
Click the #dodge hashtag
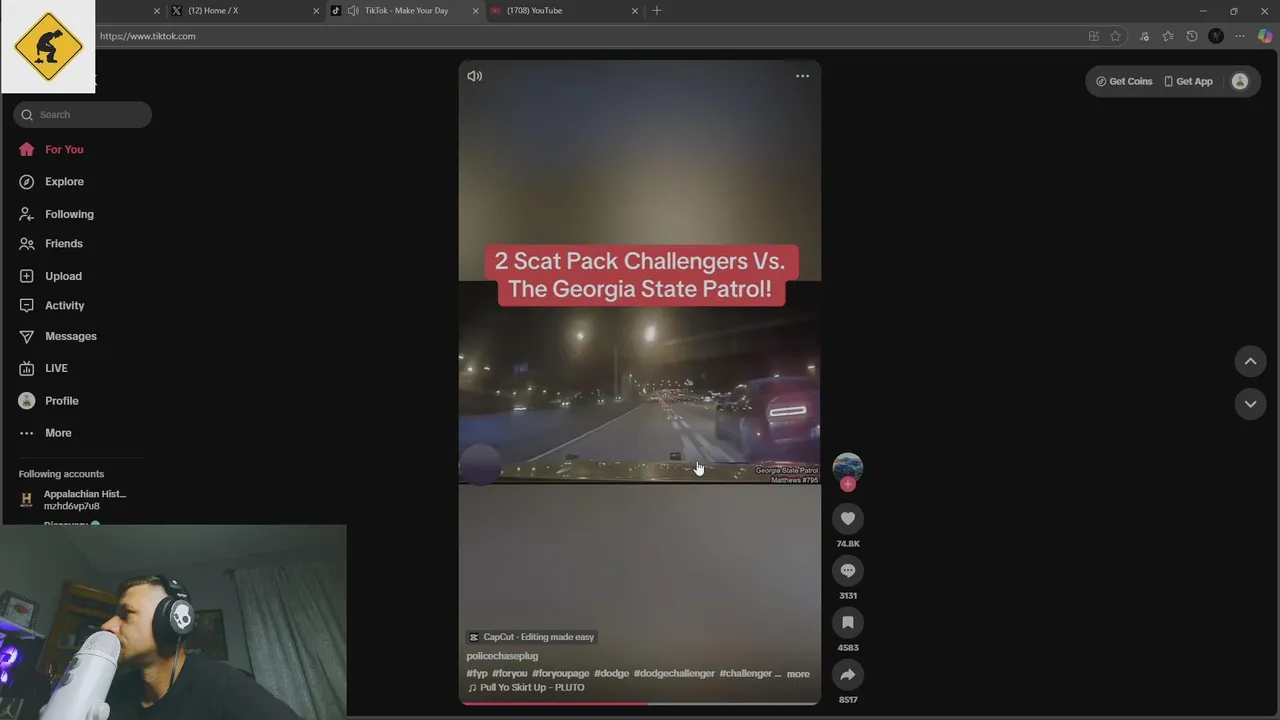pos(611,674)
